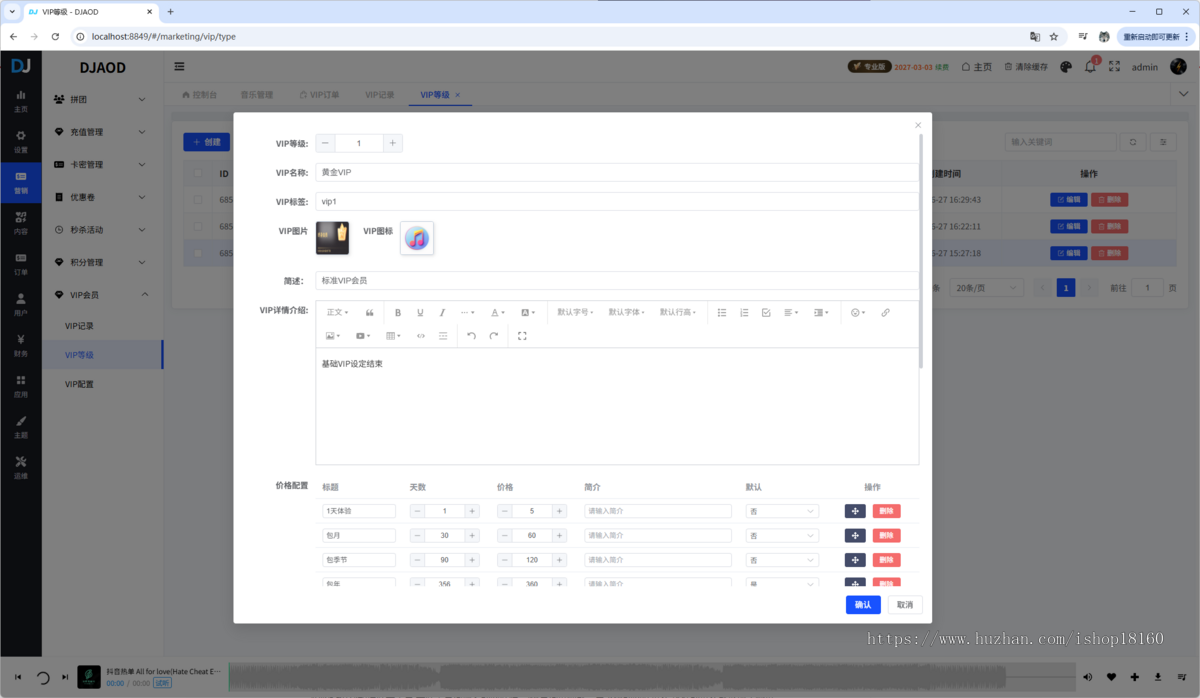Redo the edit in the editor

(493, 336)
